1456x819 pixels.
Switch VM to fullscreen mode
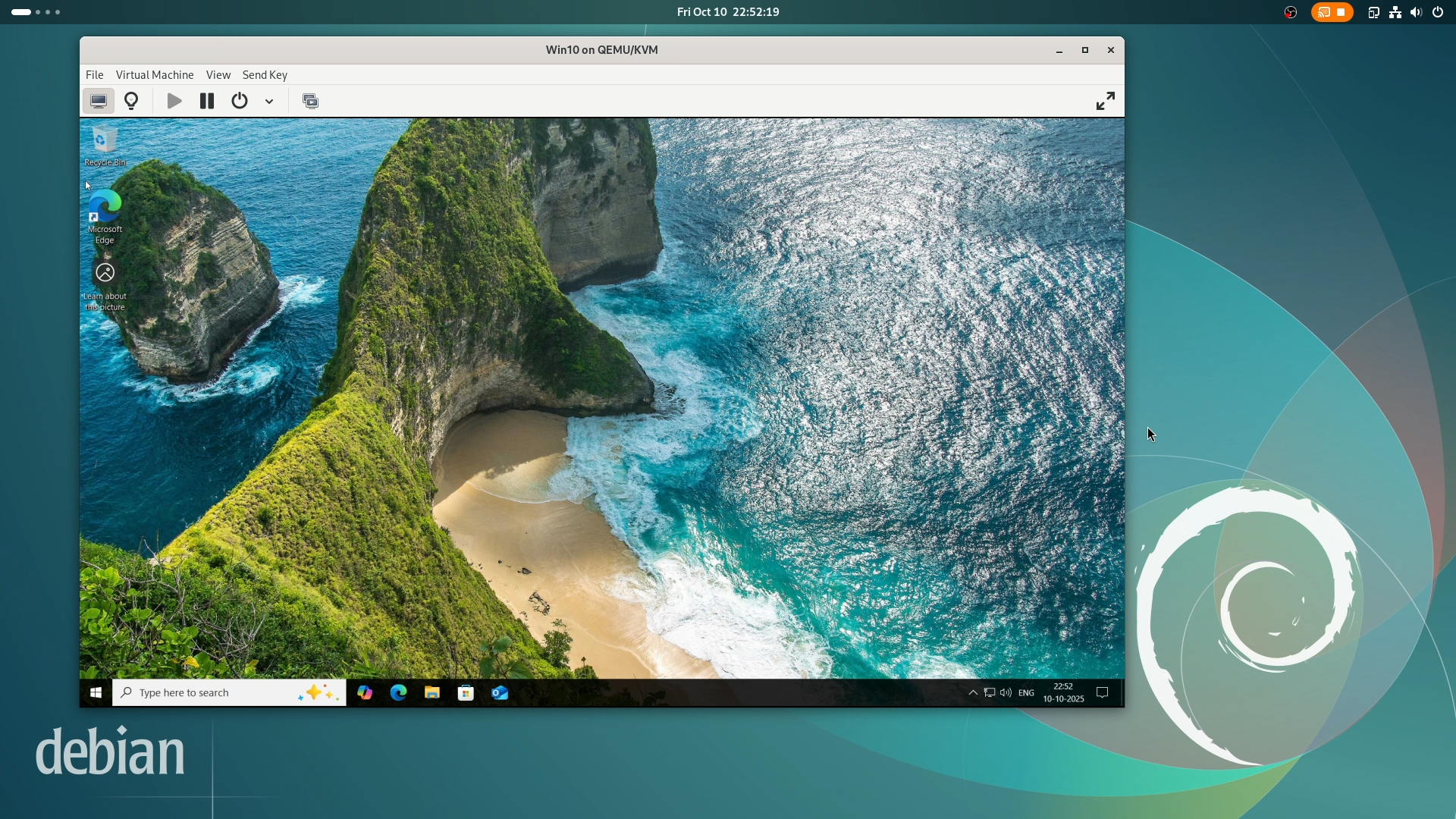(1105, 101)
